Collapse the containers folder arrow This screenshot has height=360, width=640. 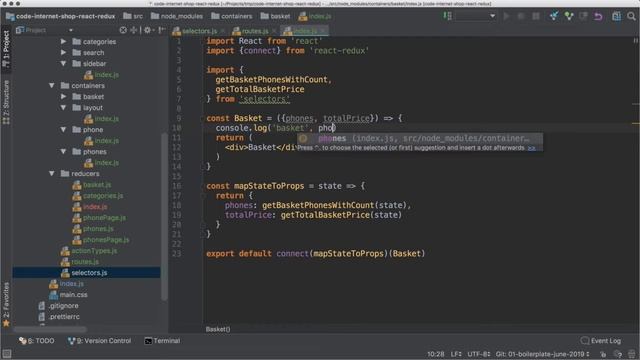click(52, 86)
